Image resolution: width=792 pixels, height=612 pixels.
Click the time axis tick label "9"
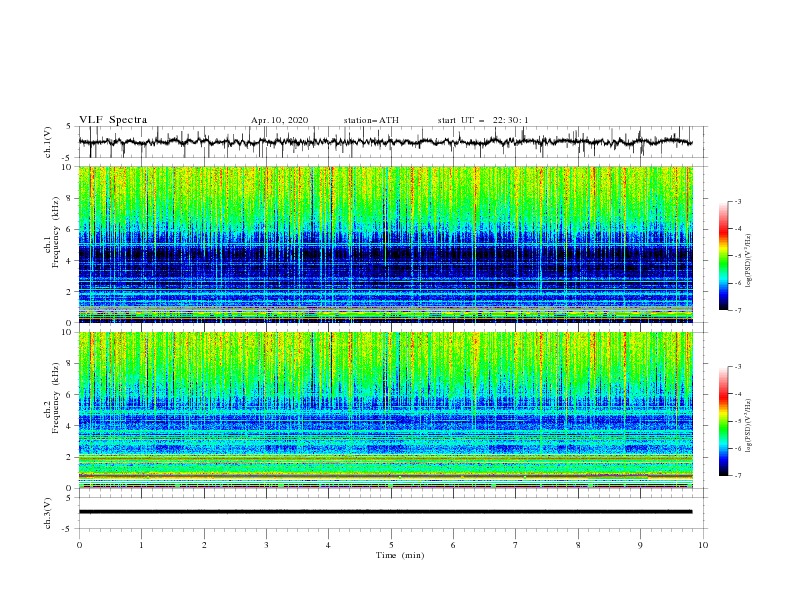click(x=640, y=545)
